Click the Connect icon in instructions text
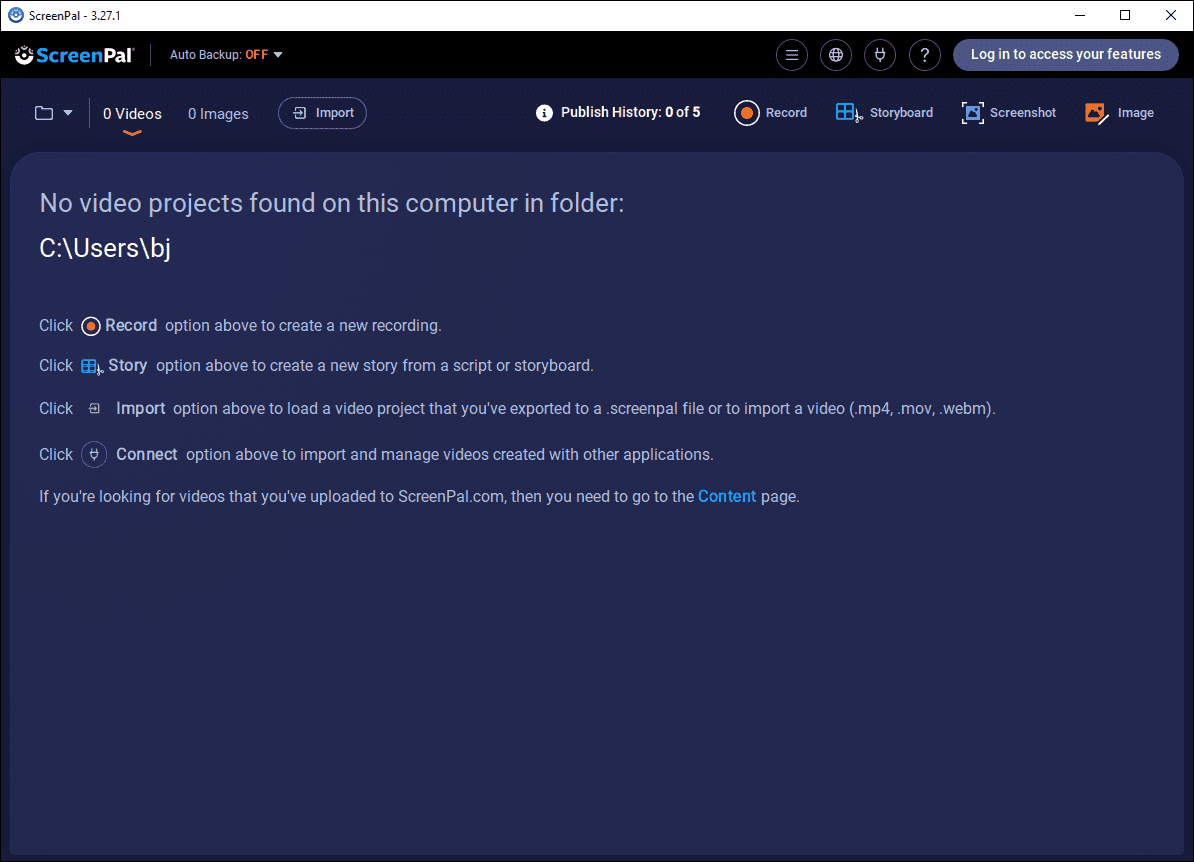1194x862 pixels. pos(94,455)
